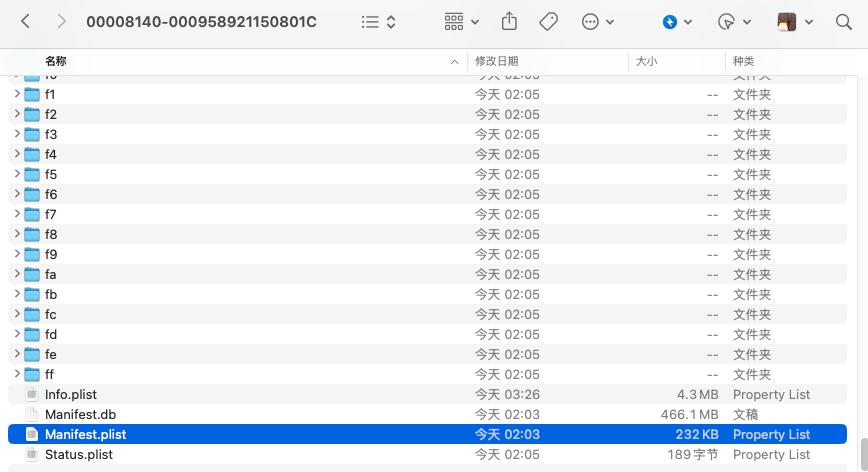868x472 pixels.
Task: Expand the fb folder disclosure chevron
Action: click(17, 294)
